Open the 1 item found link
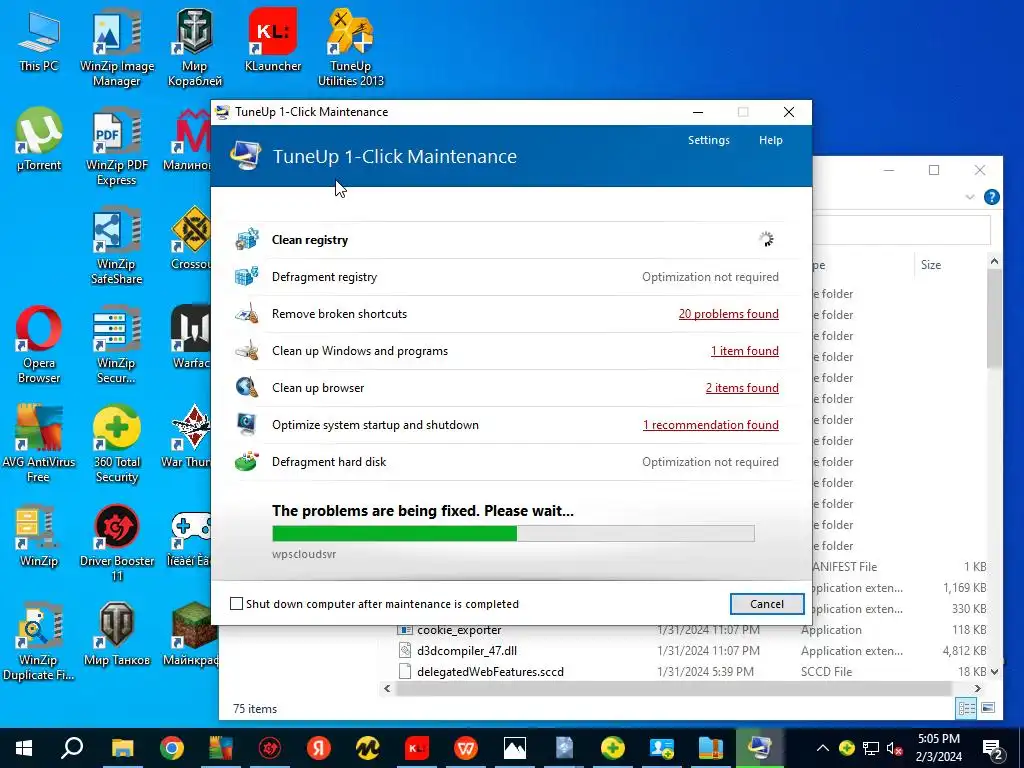Viewport: 1024px width, 768px height. [x=744, y=351]
